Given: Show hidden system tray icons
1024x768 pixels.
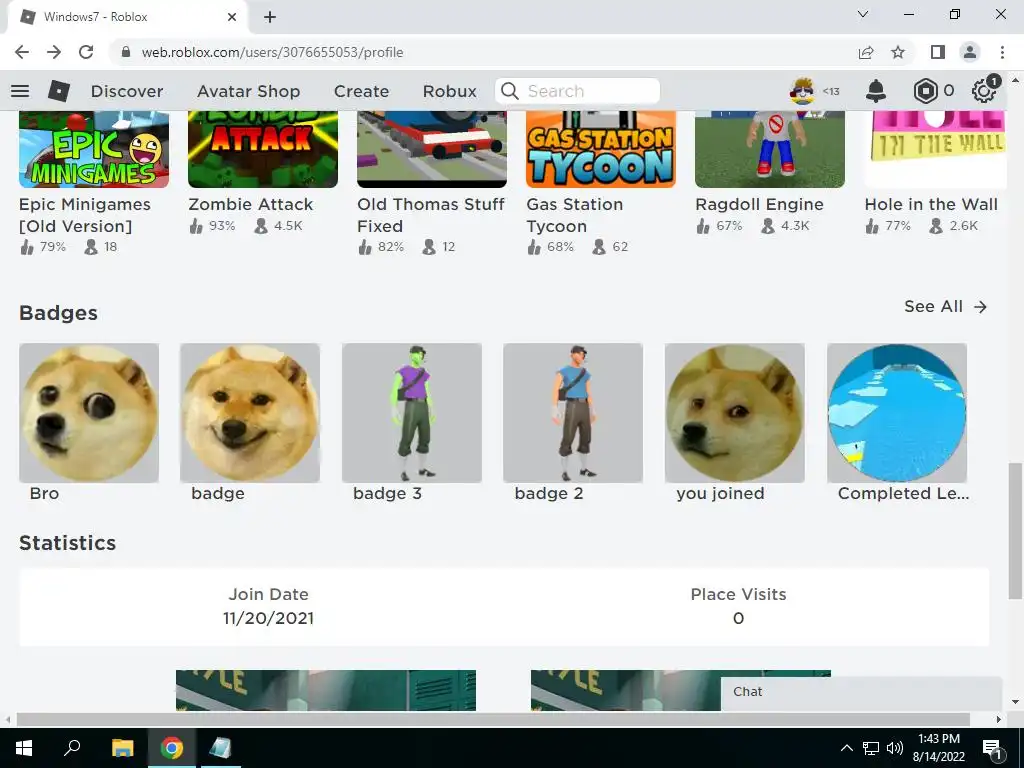Looking at the screenshot, I should click(x=846, y=748).
